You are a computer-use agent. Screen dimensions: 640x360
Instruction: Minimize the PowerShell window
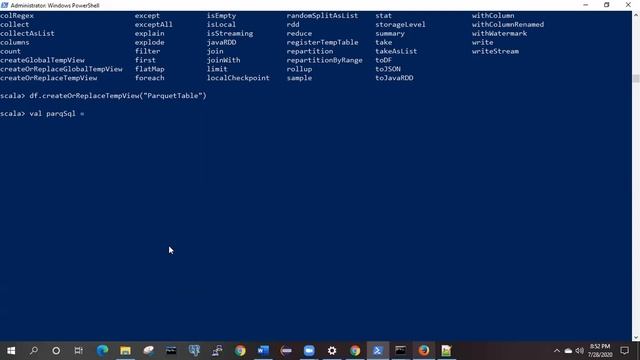pyautogui.click(x=586, y=5)
